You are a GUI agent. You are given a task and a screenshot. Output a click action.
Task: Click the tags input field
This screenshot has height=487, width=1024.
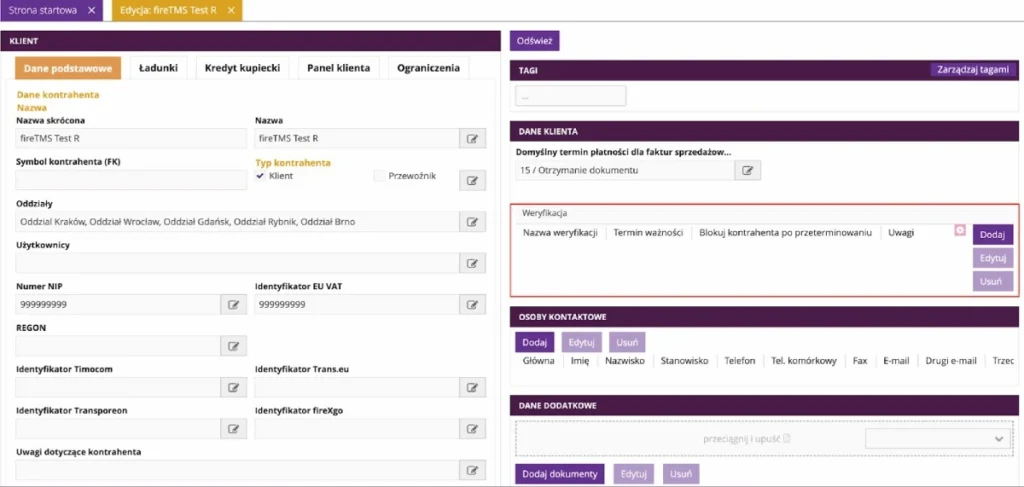click(x=571, y=96)
